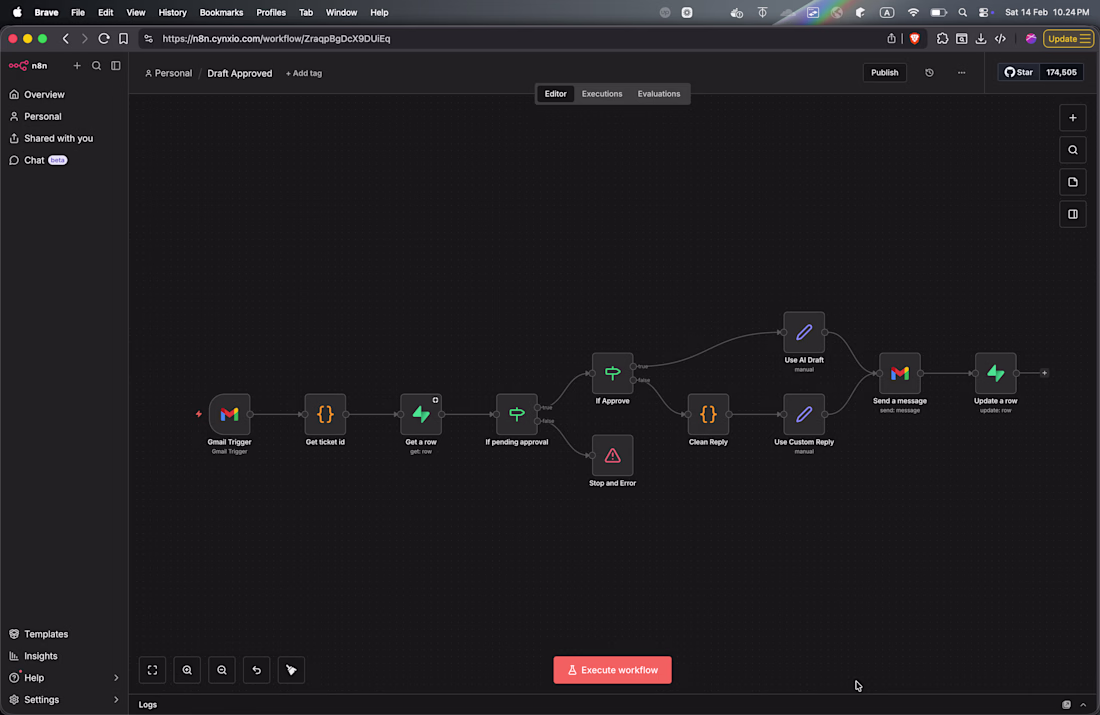
Task: Click Add tag link
Action: click(304, 73)
